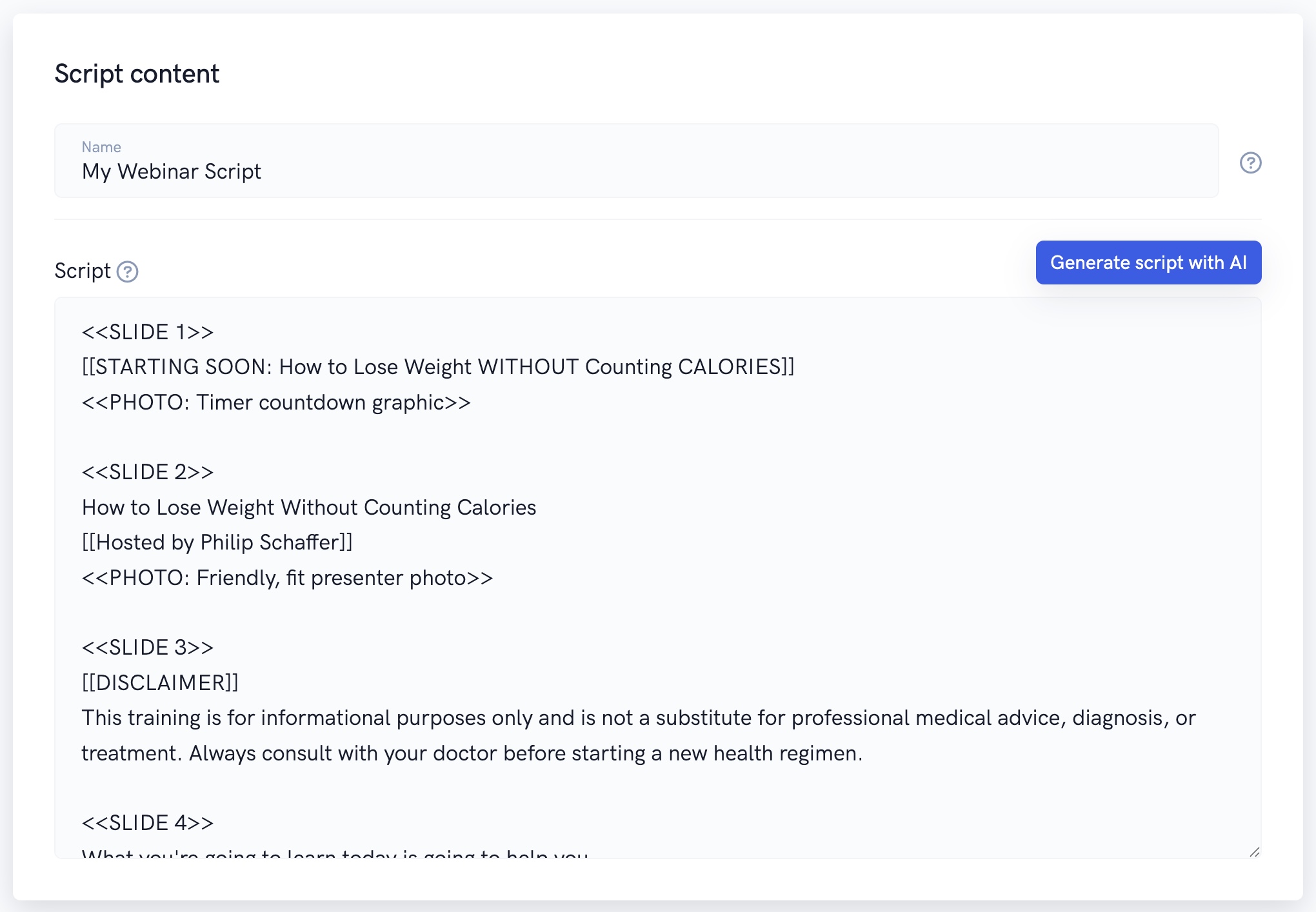
Task: Click the Timer countdown graphic photo line
Action: pyautogui.click(x=276, y=402)
